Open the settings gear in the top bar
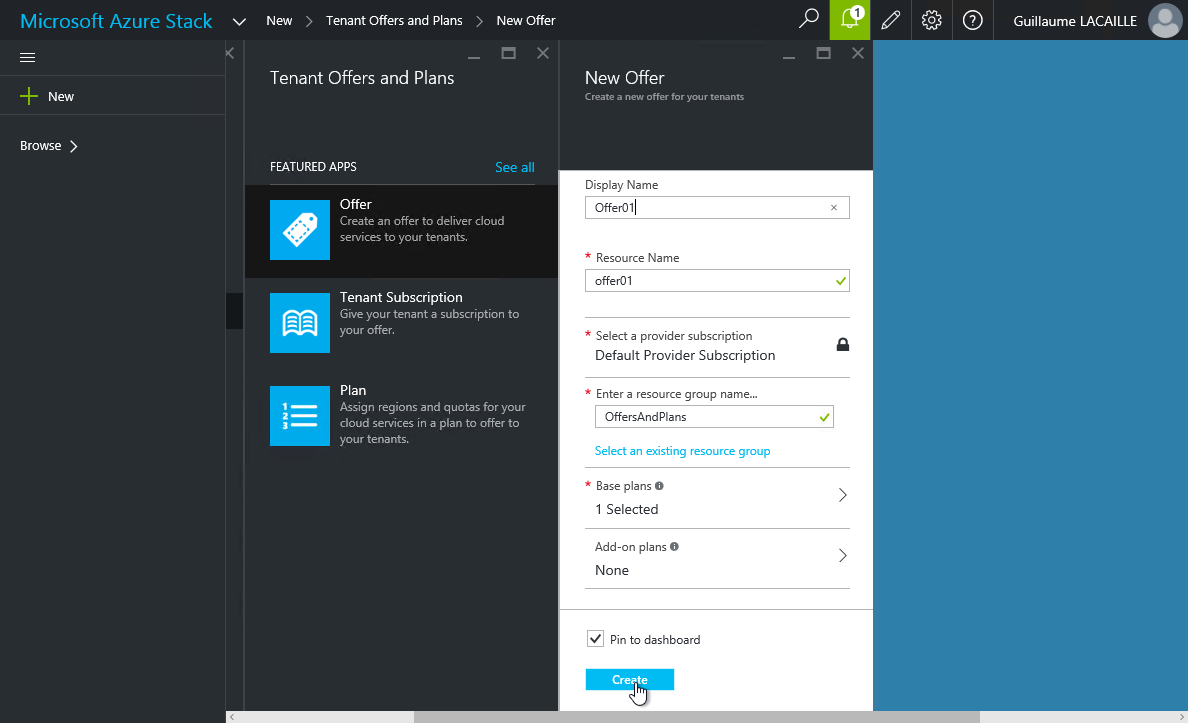Image resolution: width=1188 pixels, height=723 pixels. point(932,20)
